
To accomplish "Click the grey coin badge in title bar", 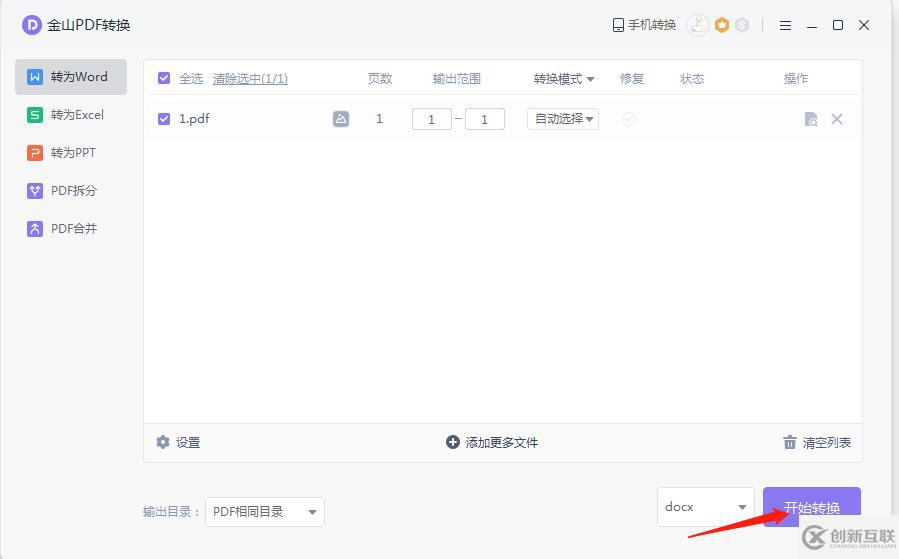I will pos(742,25).
